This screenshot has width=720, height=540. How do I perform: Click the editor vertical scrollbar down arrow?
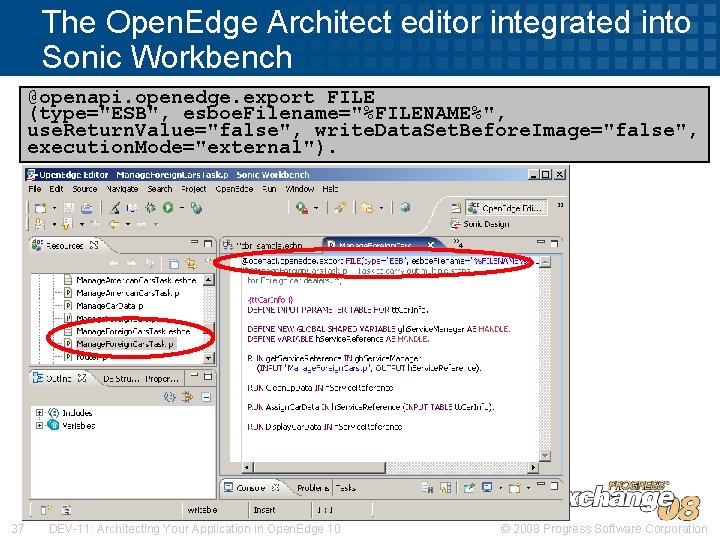pyautogui.click(x=545, y=456)
